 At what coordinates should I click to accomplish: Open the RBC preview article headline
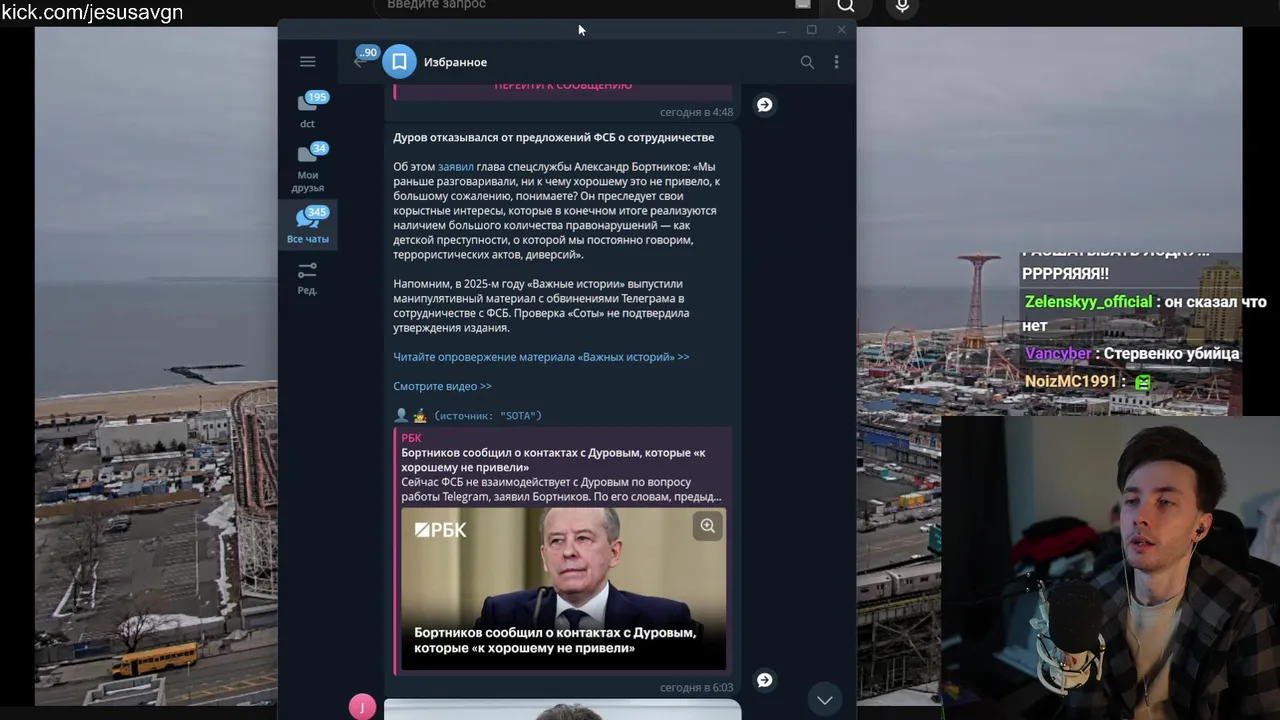coord(553,460)
